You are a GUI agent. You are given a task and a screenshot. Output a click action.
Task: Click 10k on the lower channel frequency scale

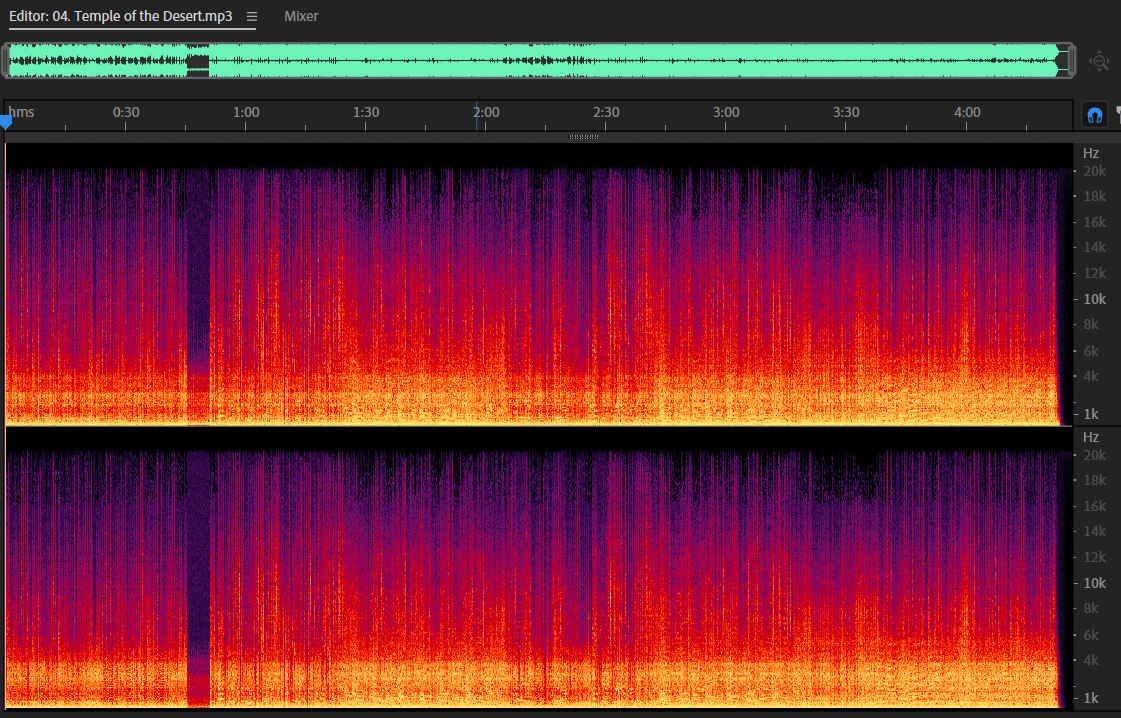click(1095, 583)
